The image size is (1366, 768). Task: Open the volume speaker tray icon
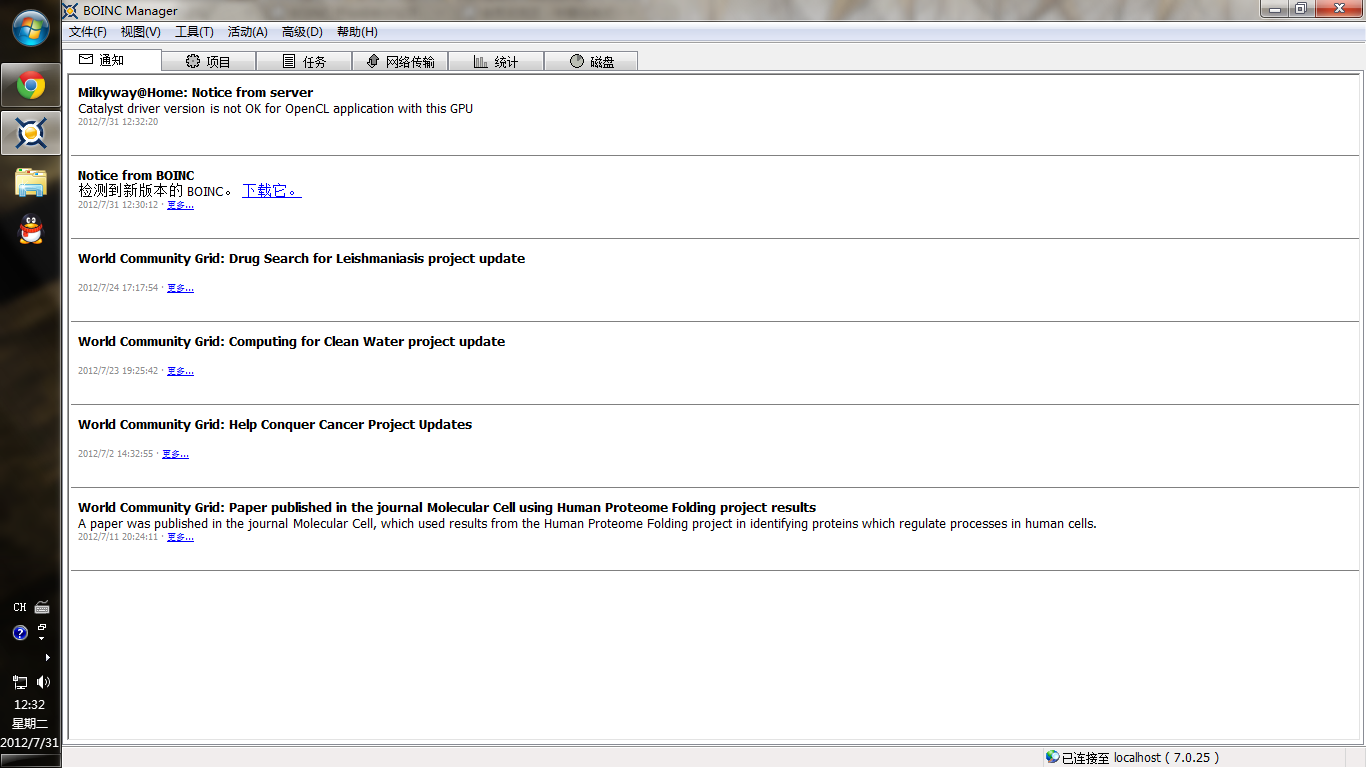pyautogui.click(x=43, y=682)
